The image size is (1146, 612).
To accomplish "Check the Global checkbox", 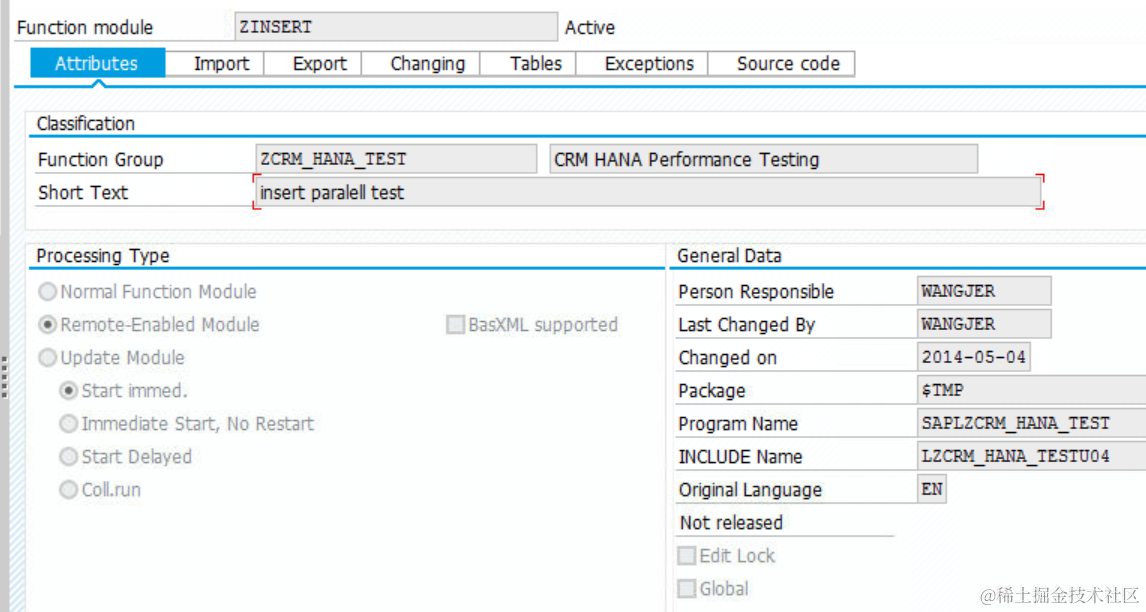I will pyautogui.click(x=687, y=589).
